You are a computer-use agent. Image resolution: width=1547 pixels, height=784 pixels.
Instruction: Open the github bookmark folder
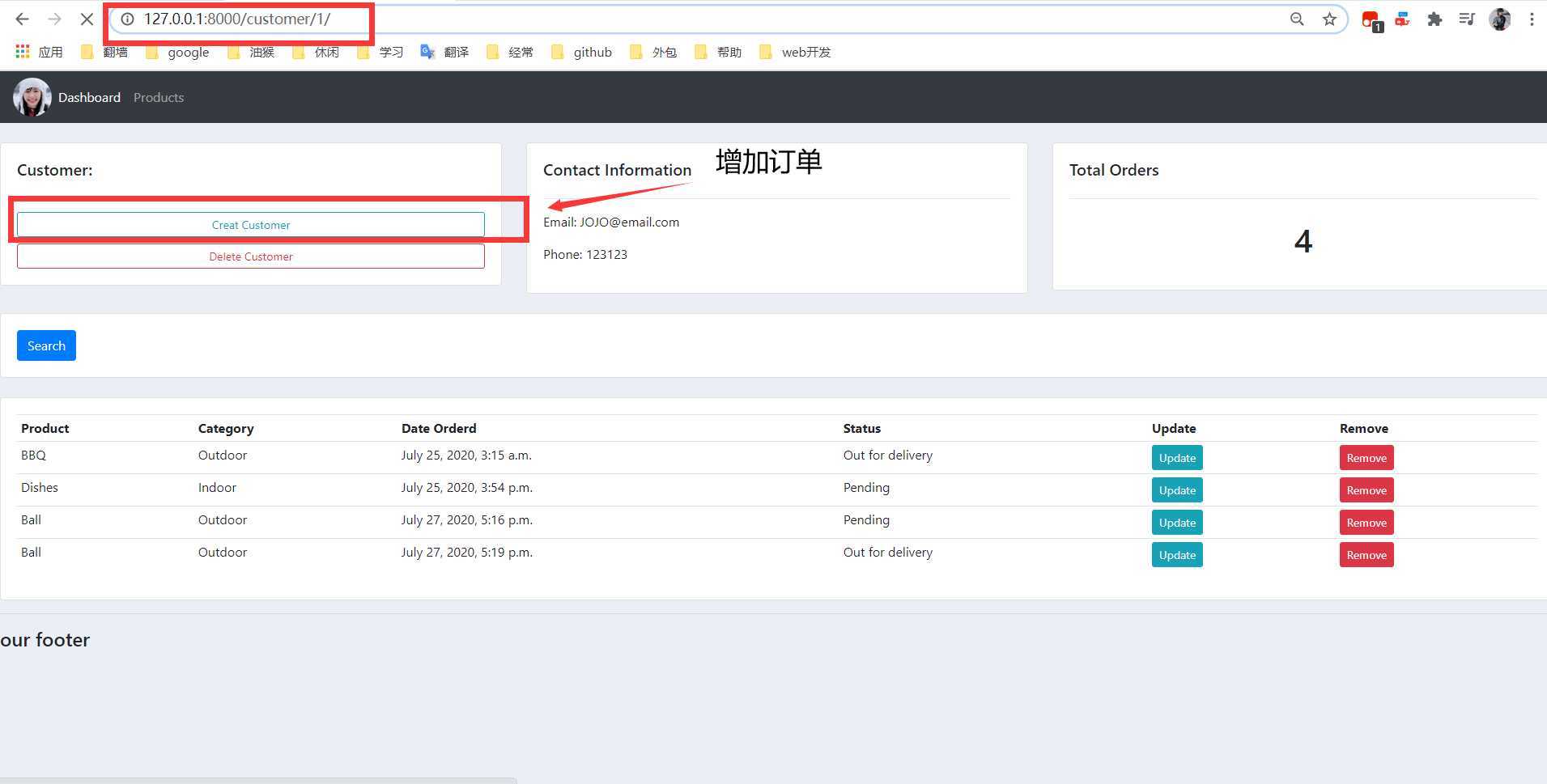[581, 52]
